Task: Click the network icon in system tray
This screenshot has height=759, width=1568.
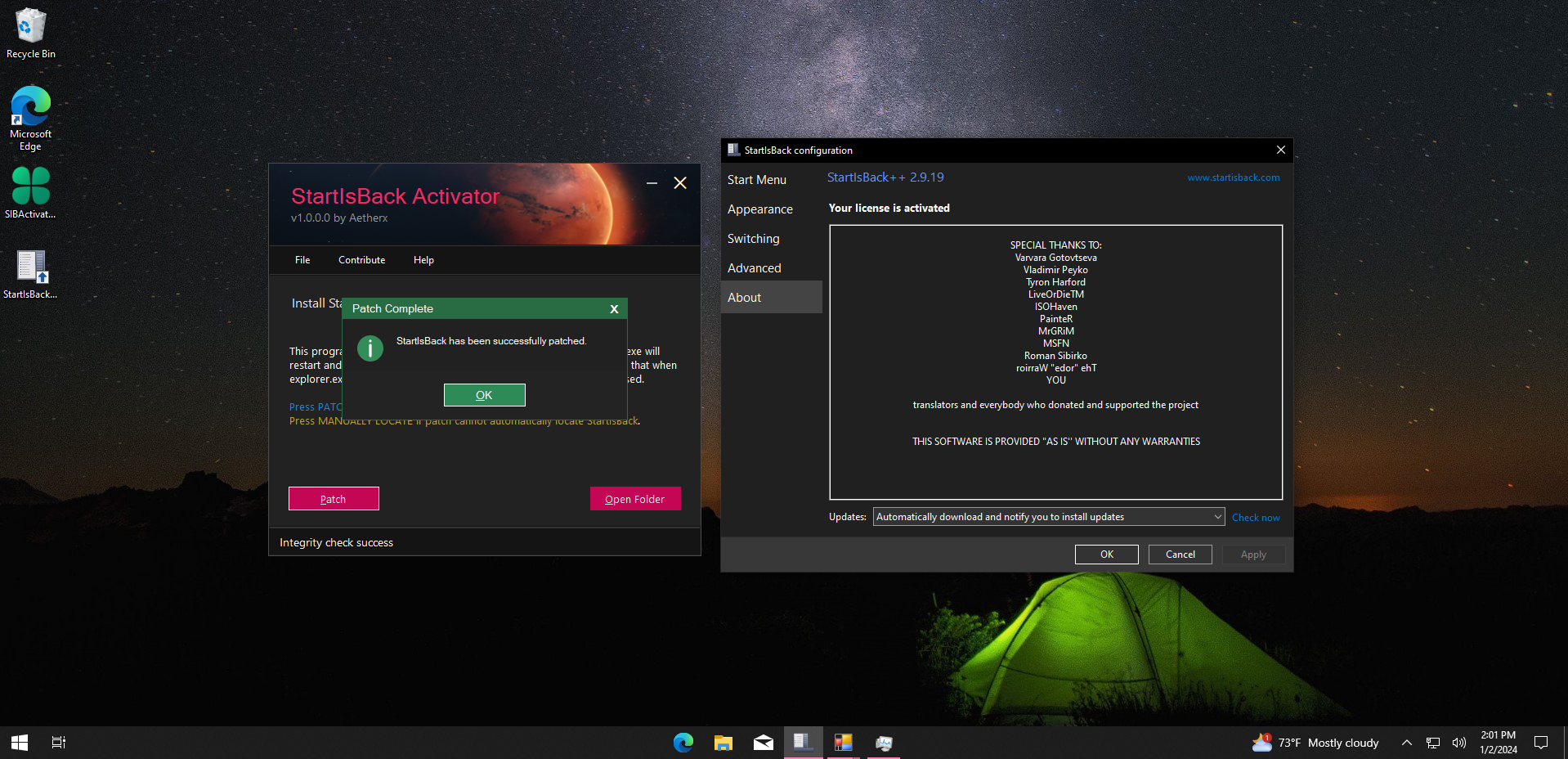Action: click(1433, 743)
